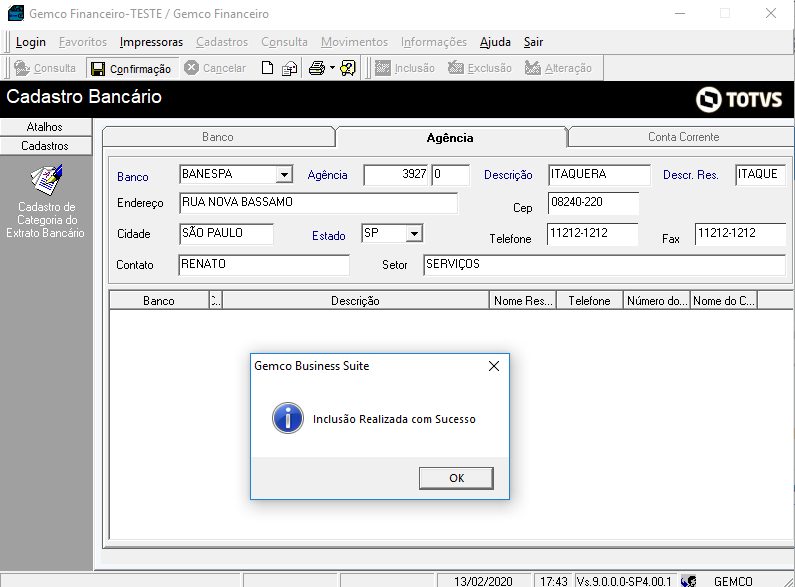Close the Gemco Financeiro window
The height and width of the screenshot is (587, 795).
click(x=771, y=13)
